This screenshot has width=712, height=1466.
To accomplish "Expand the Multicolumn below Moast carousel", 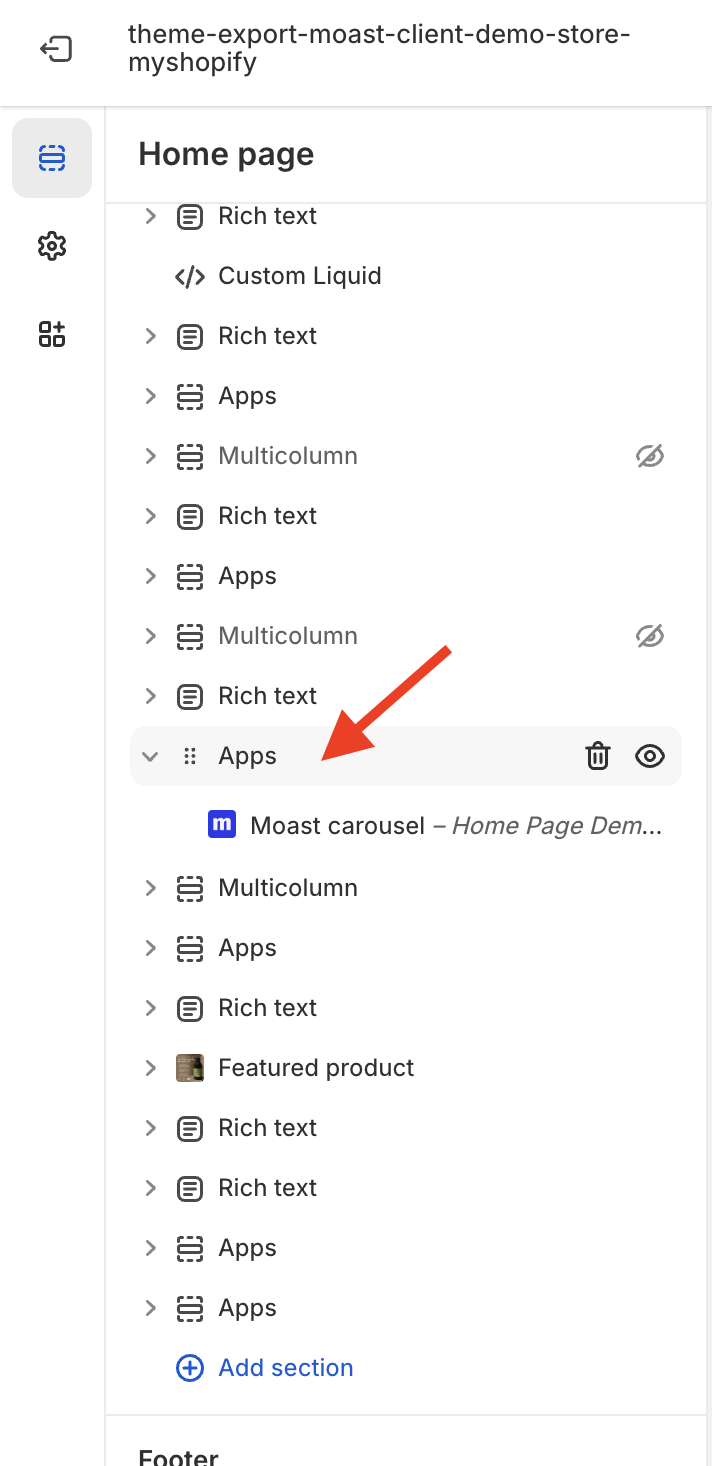I will [151, 888].
